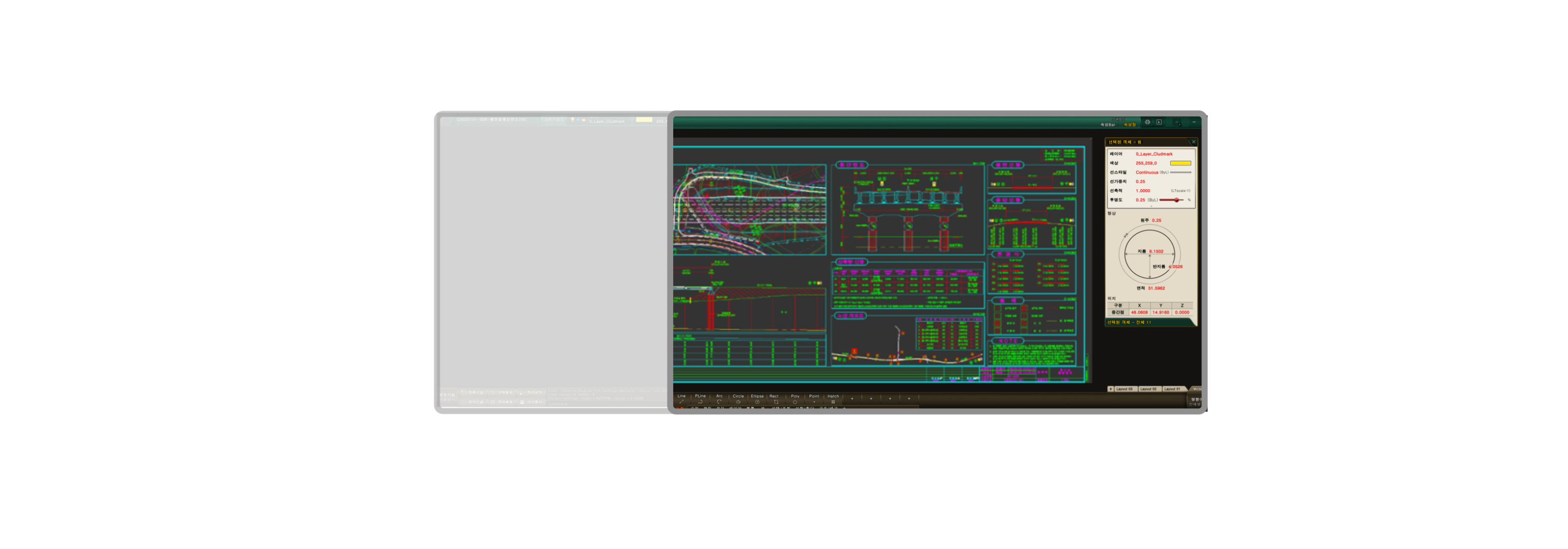The width and height of the screenshot is (1568, 549).
Task: Select the Line drawing tool
Action: [681, 399]
